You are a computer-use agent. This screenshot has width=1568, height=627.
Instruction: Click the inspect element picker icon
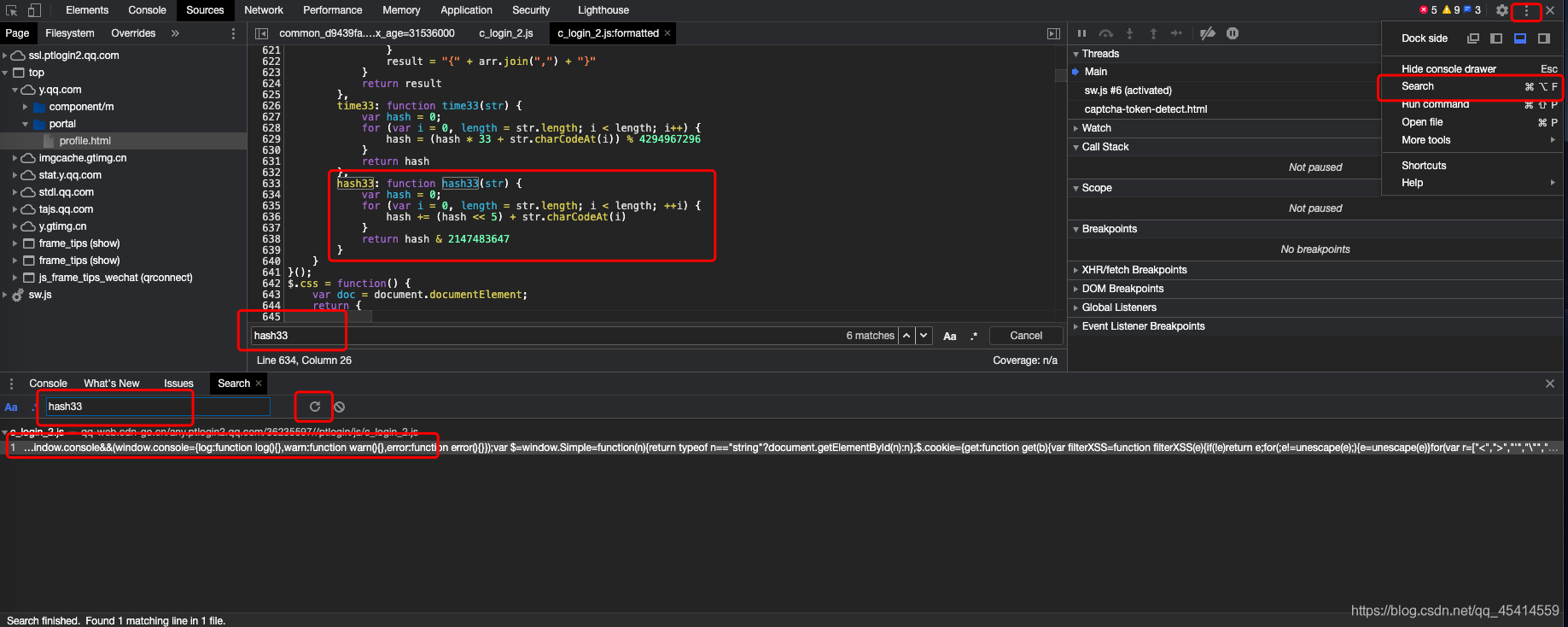coord(12,10)
